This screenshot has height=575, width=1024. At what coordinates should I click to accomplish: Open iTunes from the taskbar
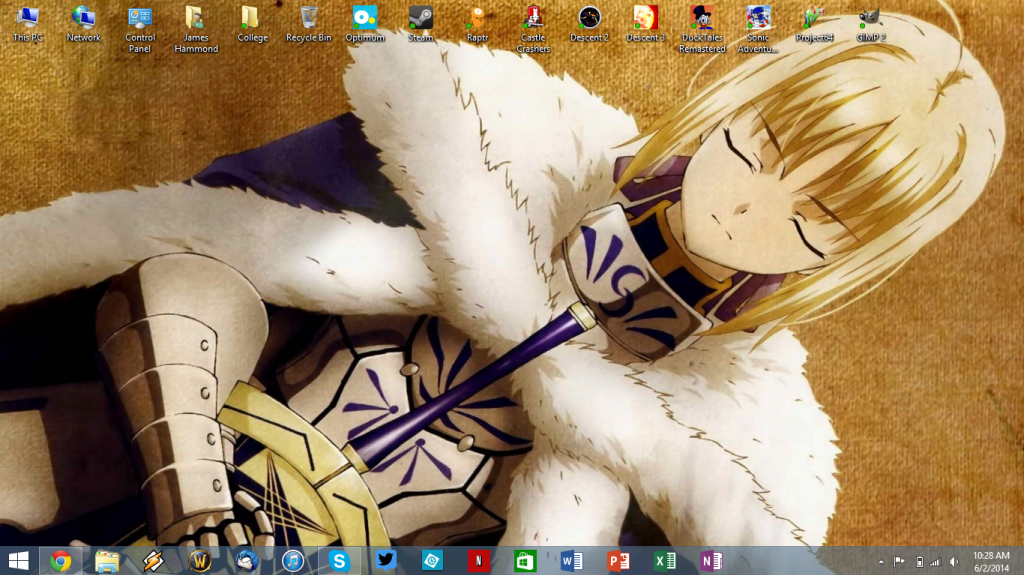[293, 561]
